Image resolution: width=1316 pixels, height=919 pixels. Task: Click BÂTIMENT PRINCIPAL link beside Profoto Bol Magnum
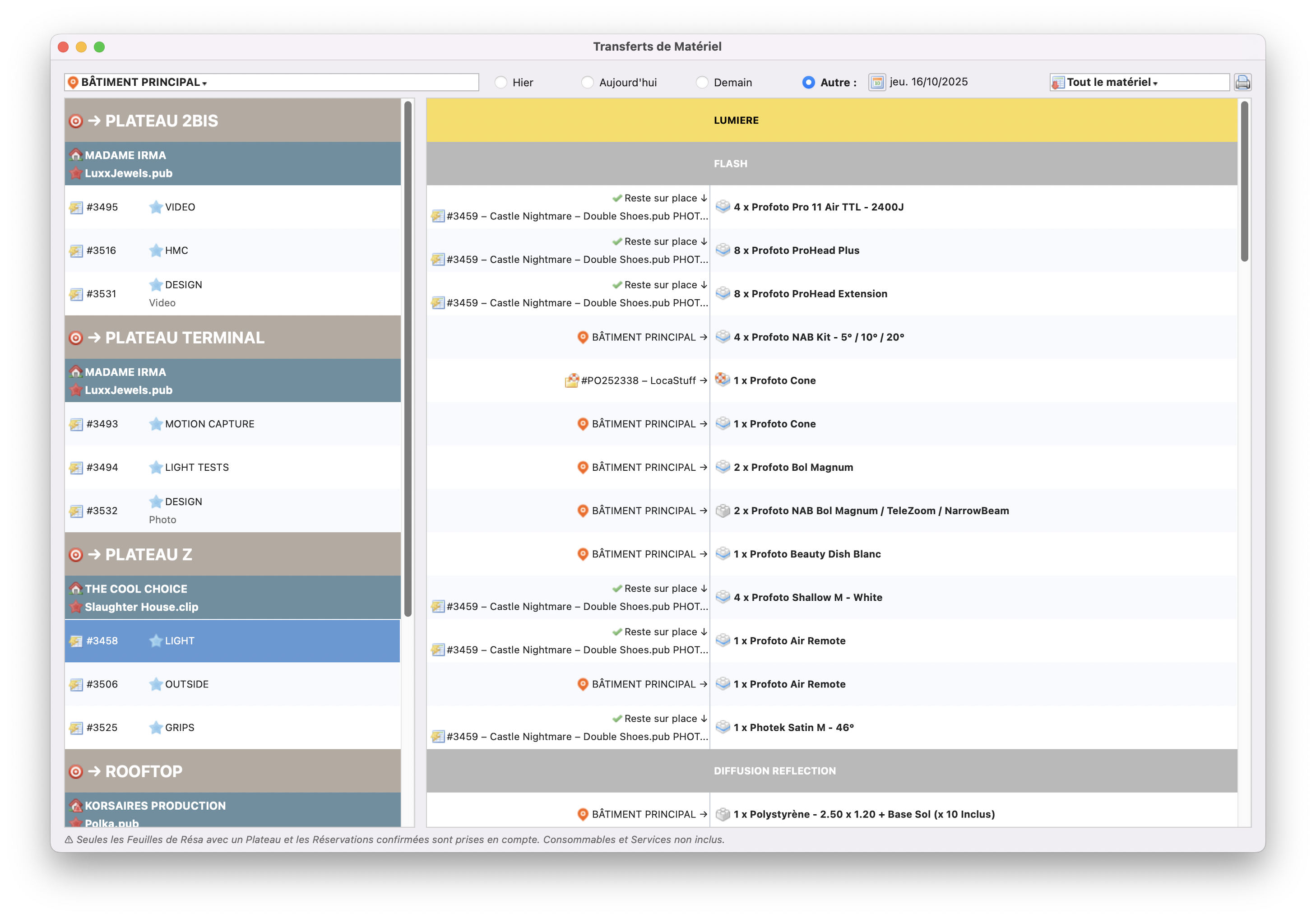click(x=643, y=467)
